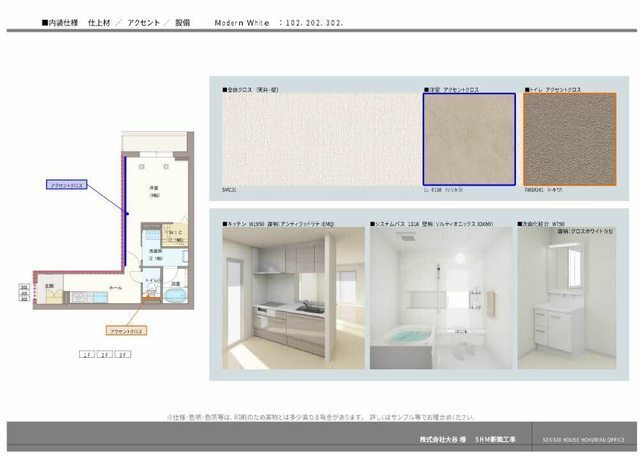Screen dimensions: 640x457
Task: Click the white overall wall cloth swatch
Action: coord(318,140)
